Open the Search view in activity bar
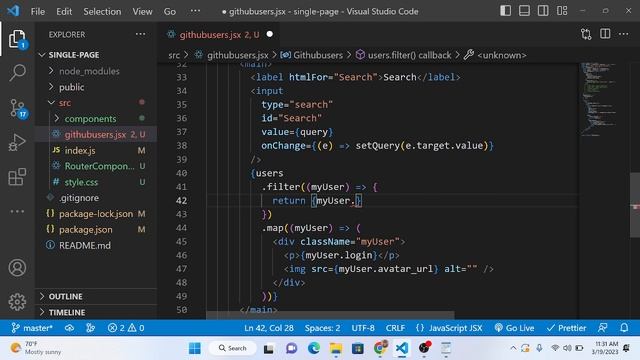 point(17,73)
